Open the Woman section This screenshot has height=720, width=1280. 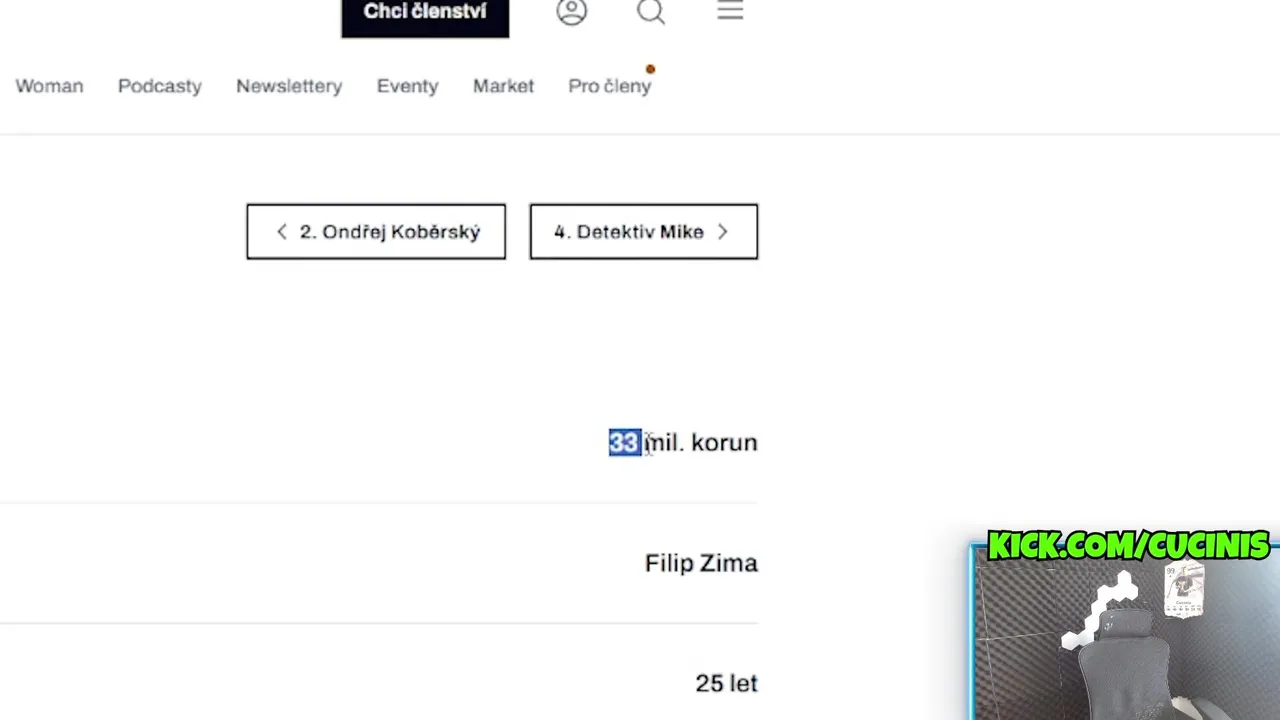coord(49,86)
